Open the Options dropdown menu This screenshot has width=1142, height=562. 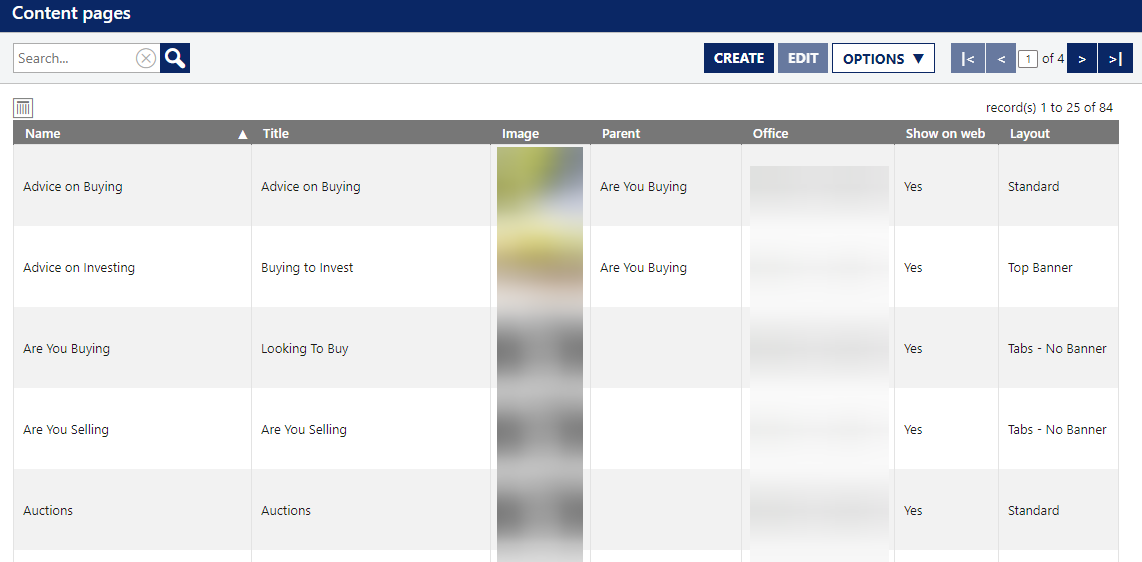pyautogui.click(x=883, y=58)
